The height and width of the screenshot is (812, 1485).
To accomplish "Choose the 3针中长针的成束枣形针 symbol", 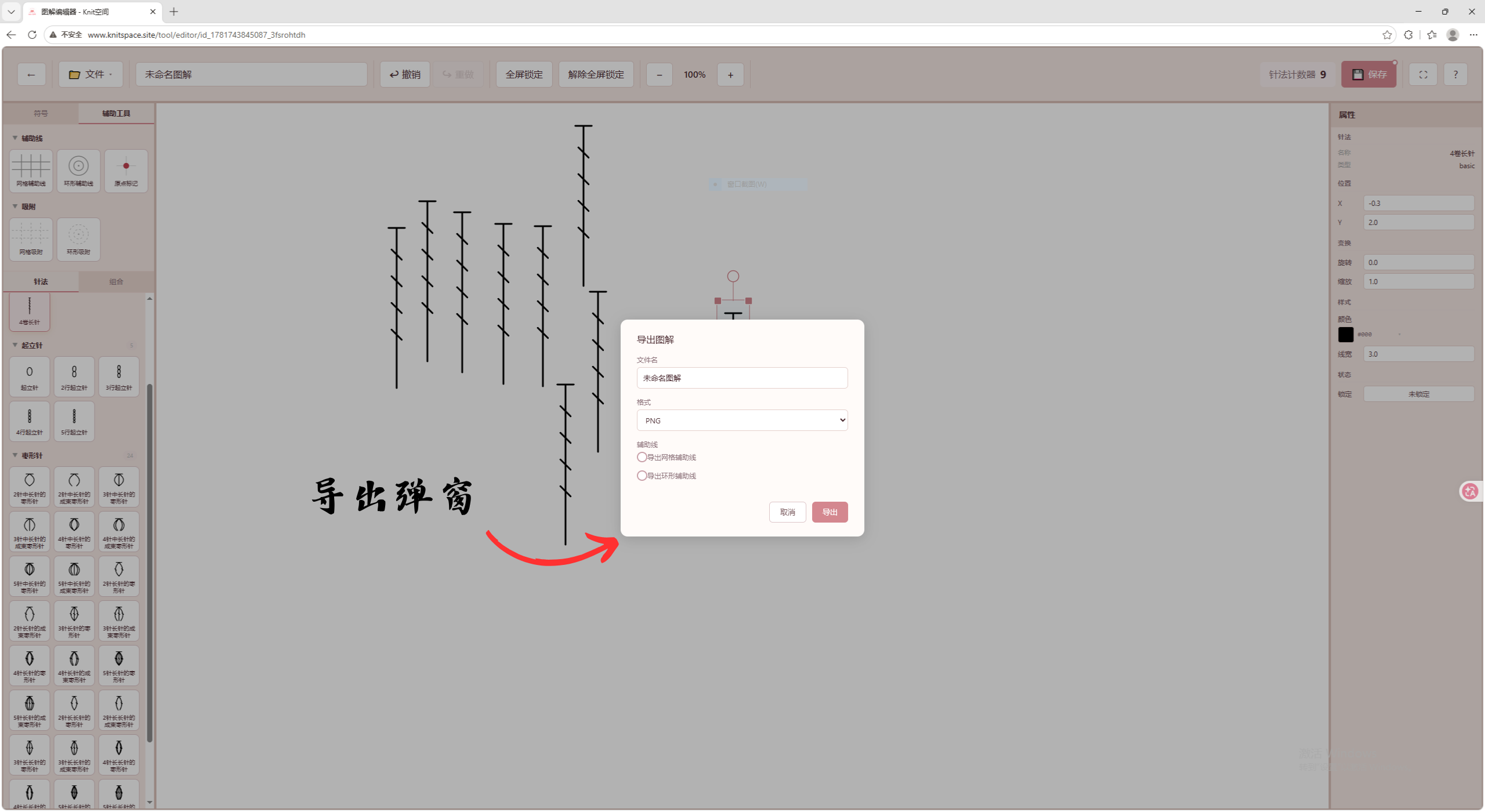I will pos(30,532).
